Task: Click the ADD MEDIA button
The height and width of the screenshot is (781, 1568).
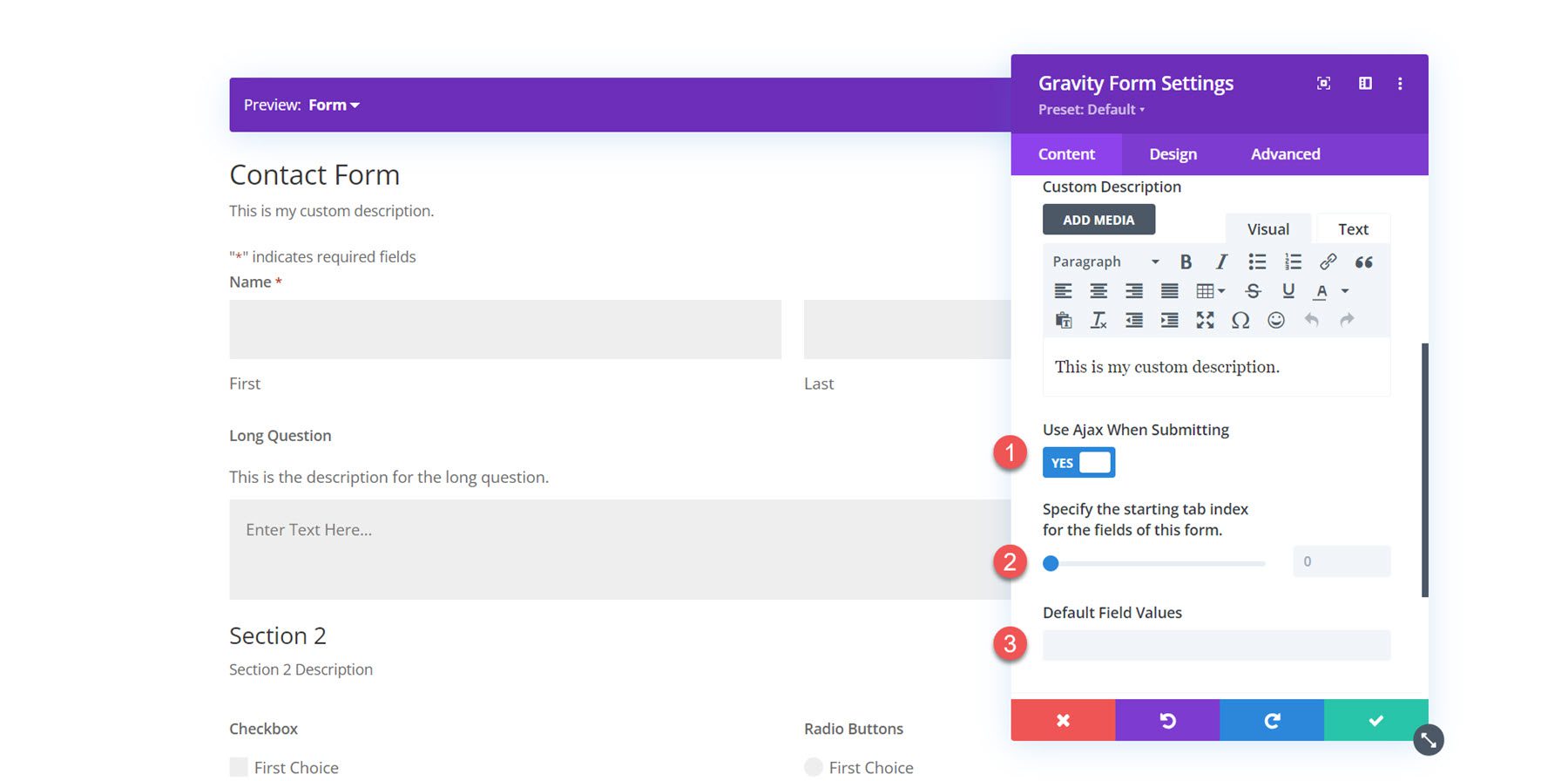Action: pyautogui.click(x=1098, y=220)
